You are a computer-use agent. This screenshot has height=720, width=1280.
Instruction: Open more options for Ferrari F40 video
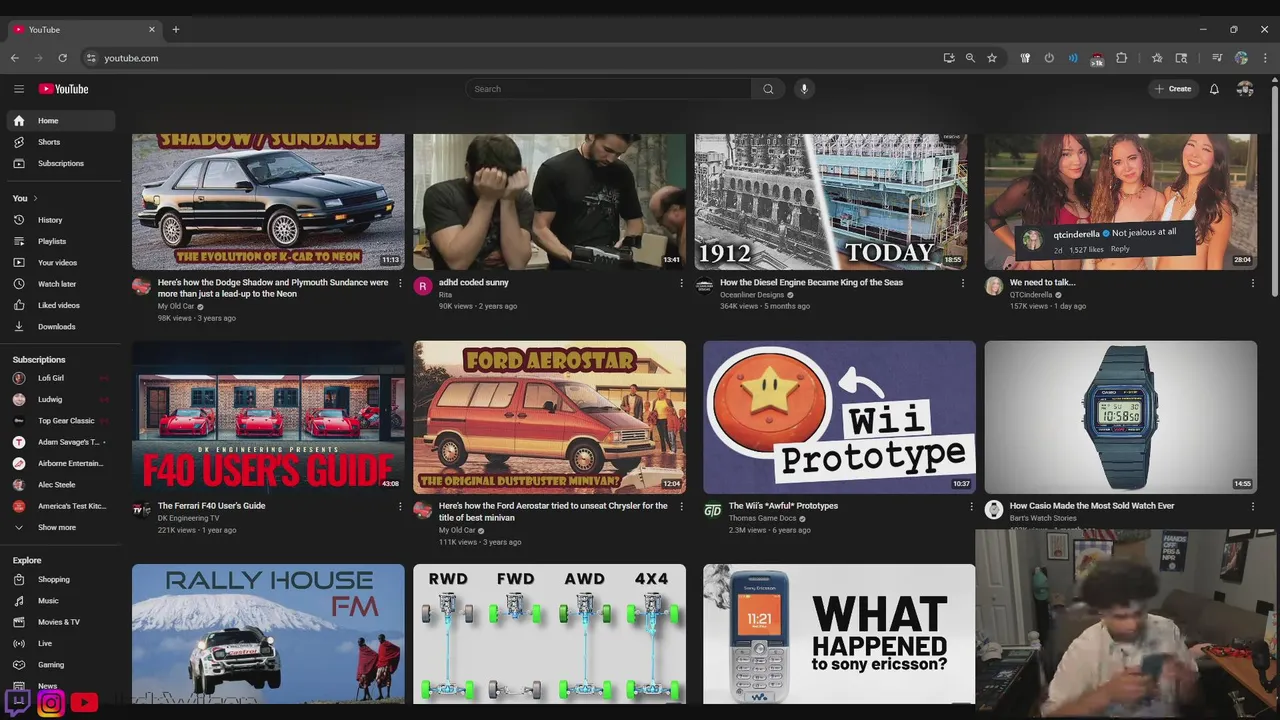400,506
